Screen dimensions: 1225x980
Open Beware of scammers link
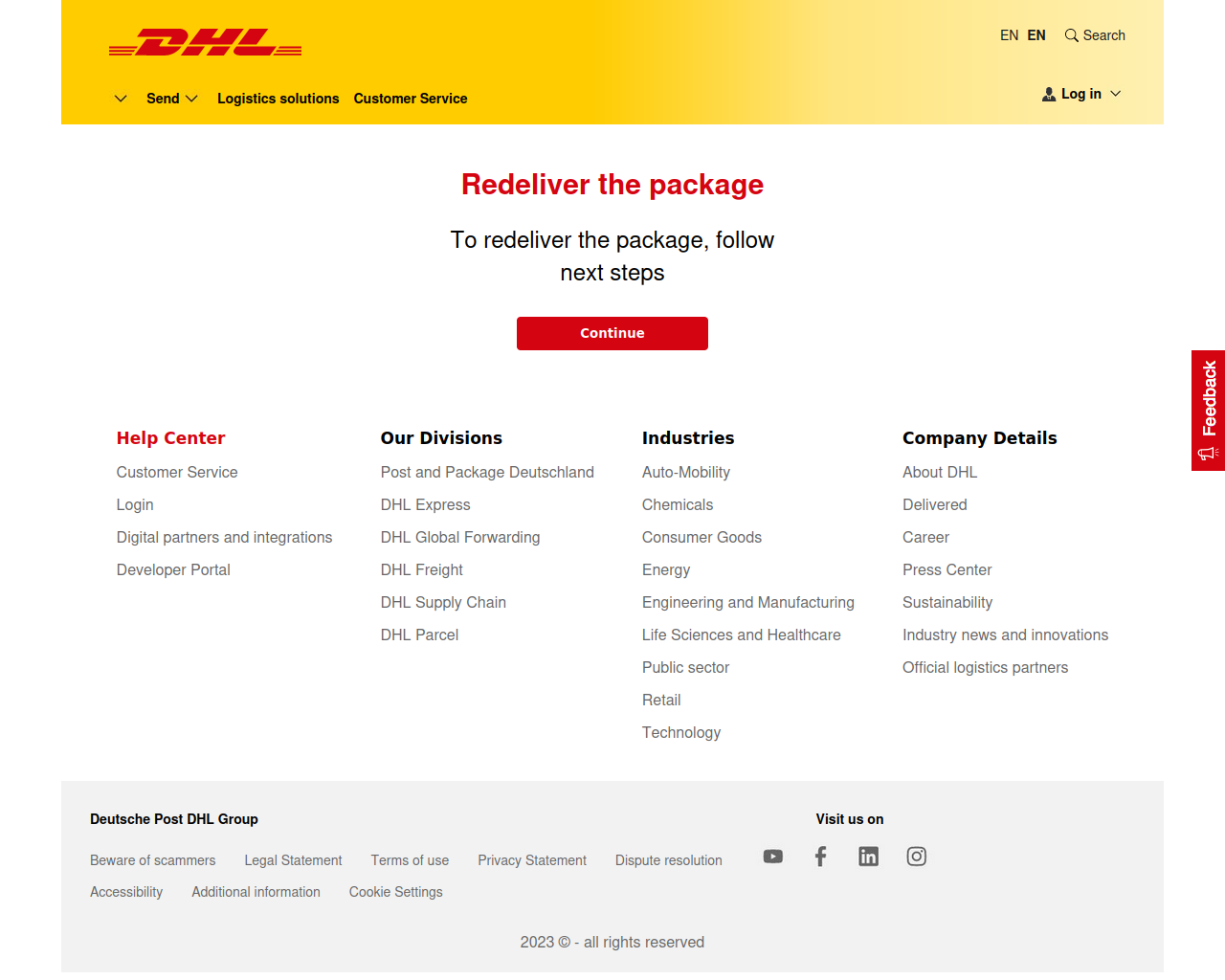click(153, 860)
